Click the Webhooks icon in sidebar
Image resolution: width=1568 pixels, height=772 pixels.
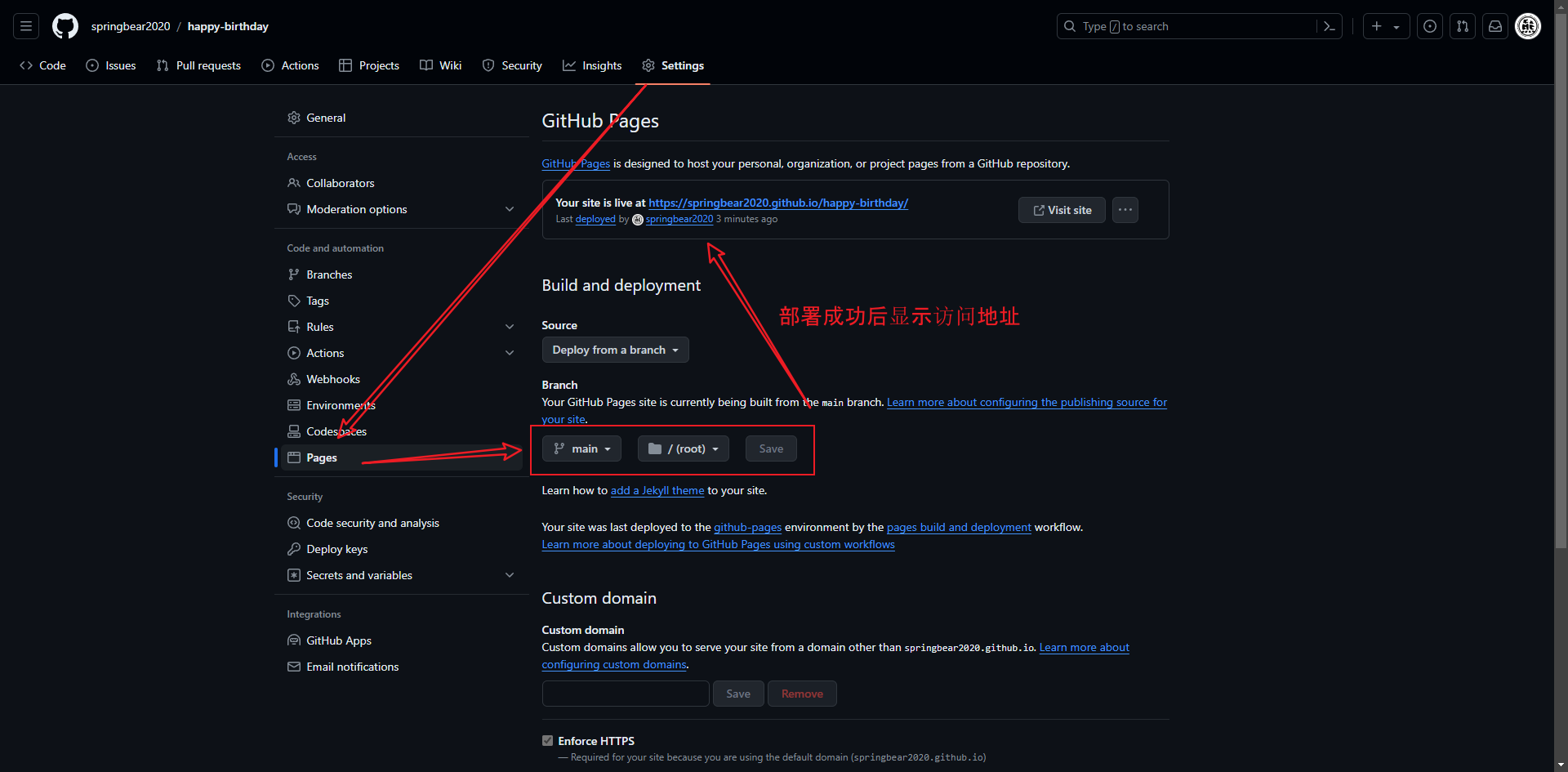(x=294, y=379)
